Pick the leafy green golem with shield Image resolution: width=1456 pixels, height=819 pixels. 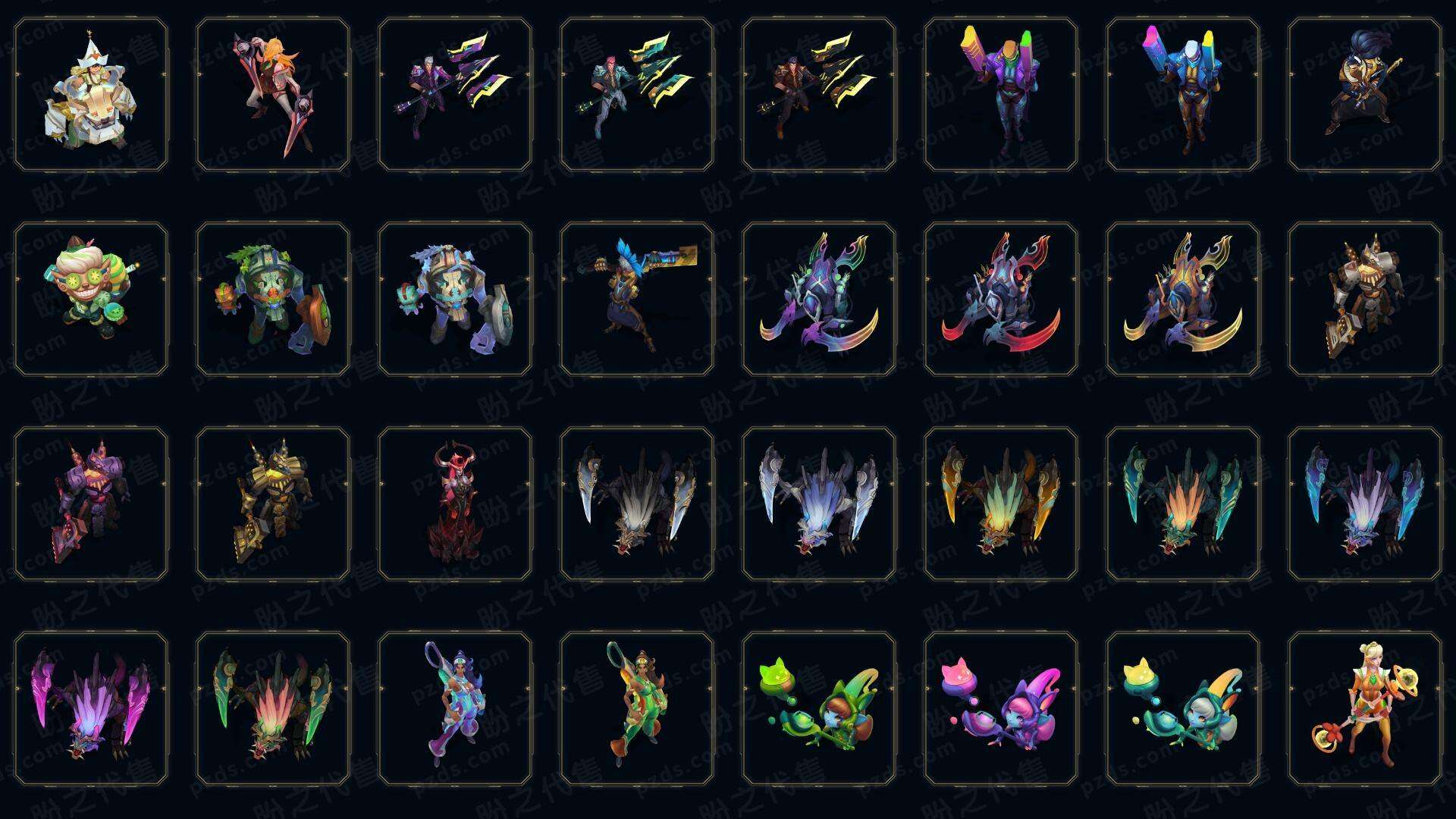tap(273, 299)
